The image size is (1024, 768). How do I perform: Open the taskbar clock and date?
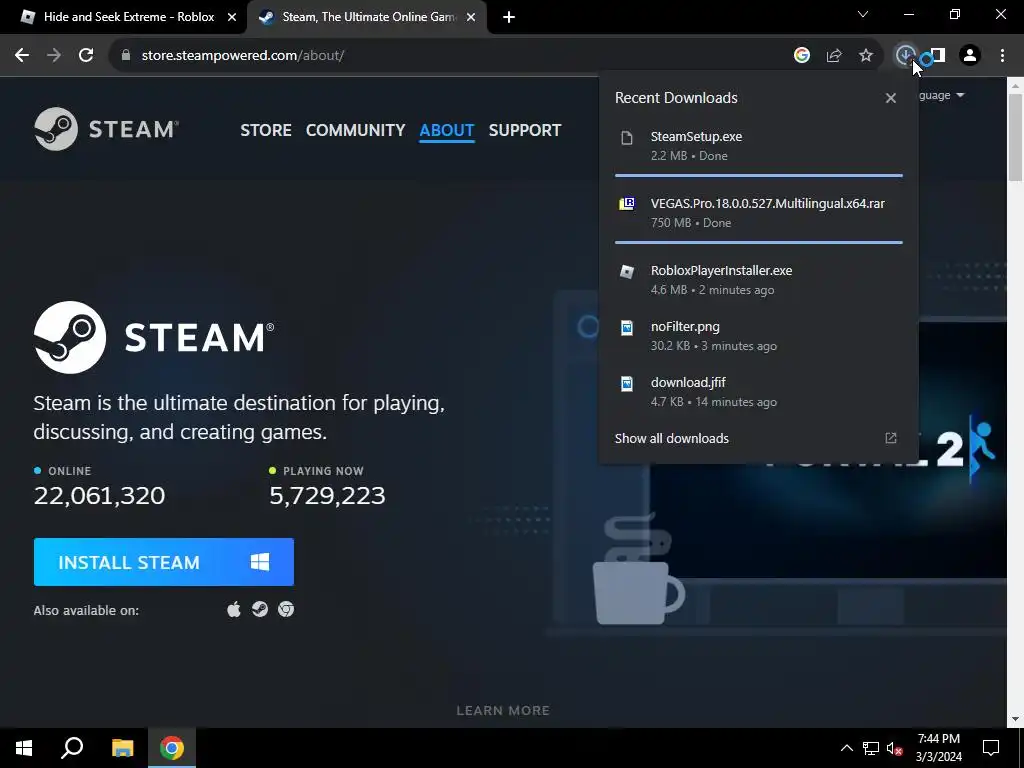[x=938, y=748]
